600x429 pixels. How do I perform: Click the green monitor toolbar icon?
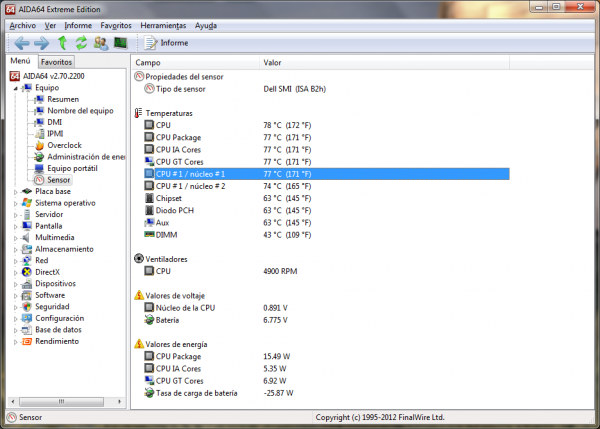tap(121, 43)
